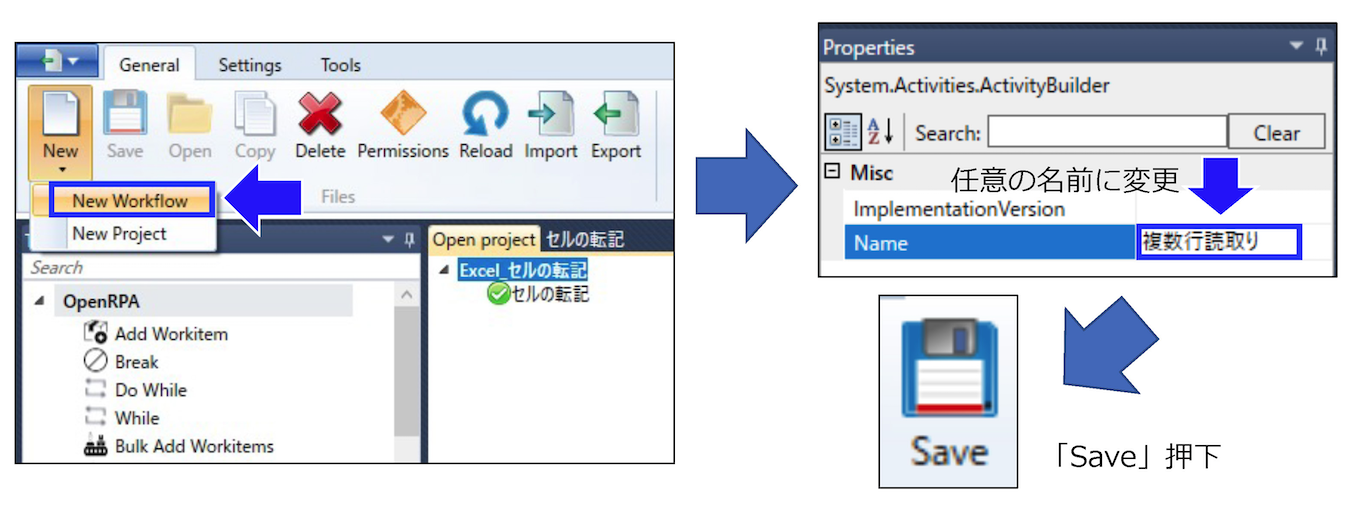Click the Reload icon
This screenshot has height=508, width=1357.
[x=485, y=114]
